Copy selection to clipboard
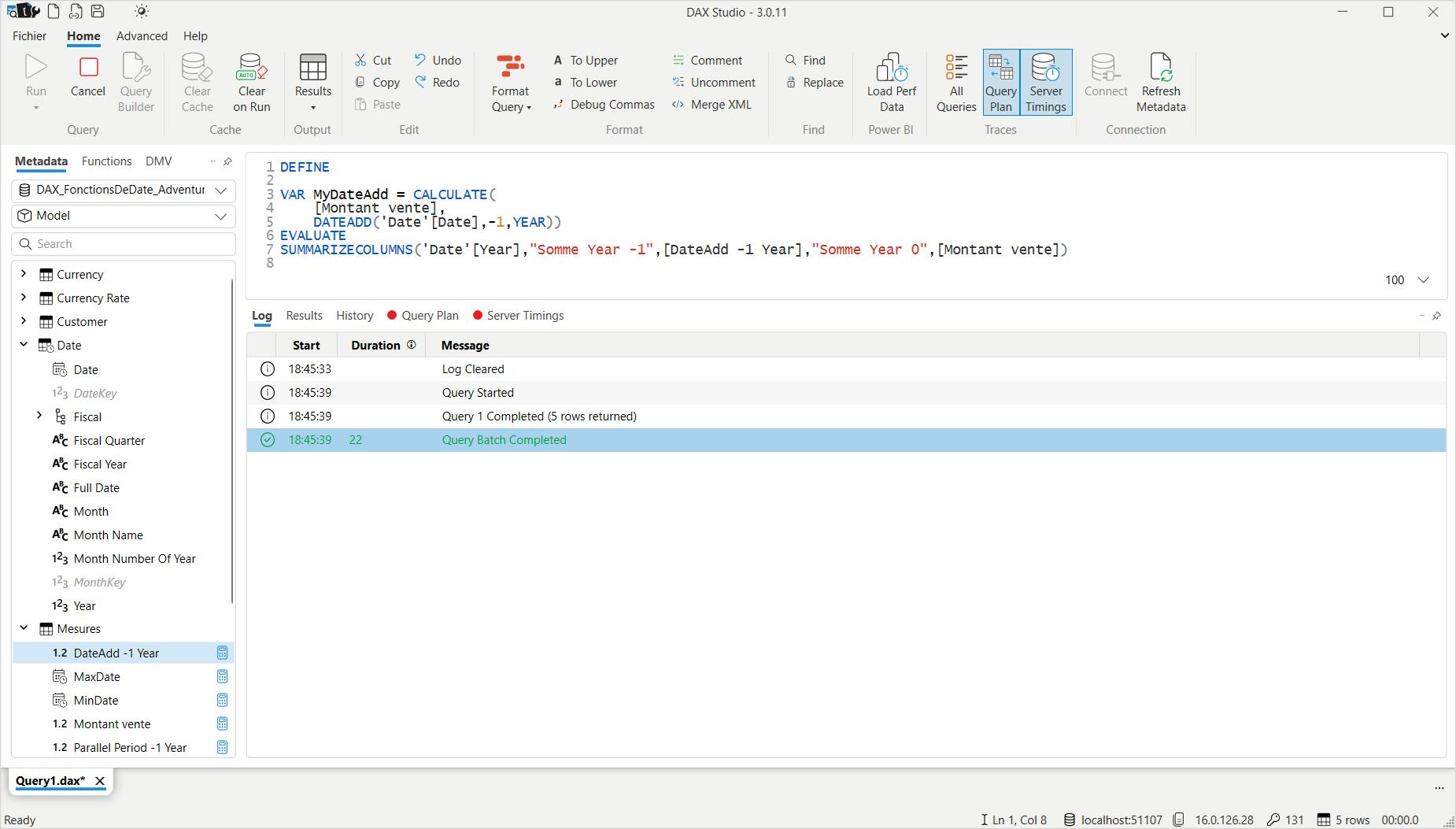Viewport: 1456px width, 829px height. (x=378, y=82)
